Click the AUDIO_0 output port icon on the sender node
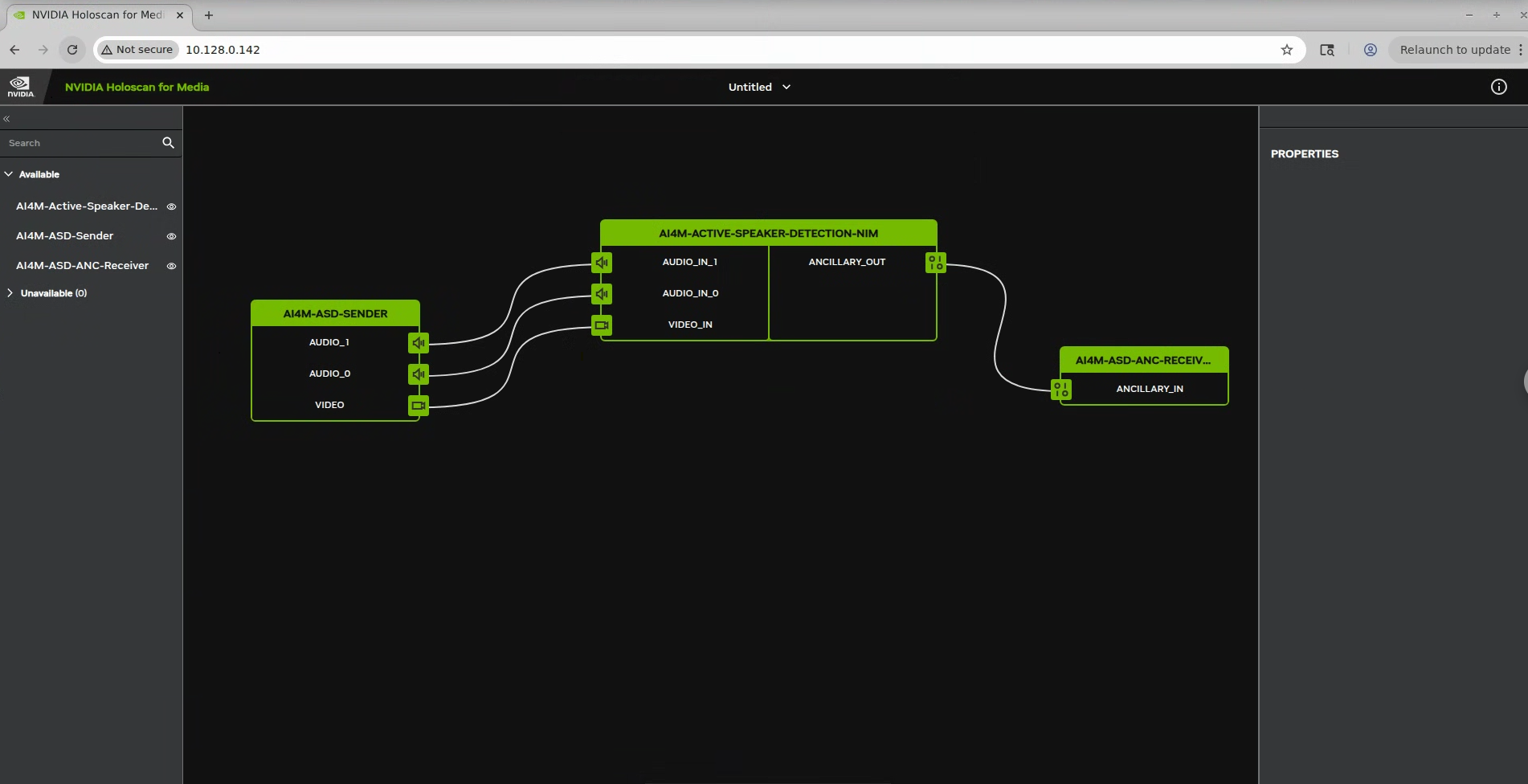 (x=419, y=374)
